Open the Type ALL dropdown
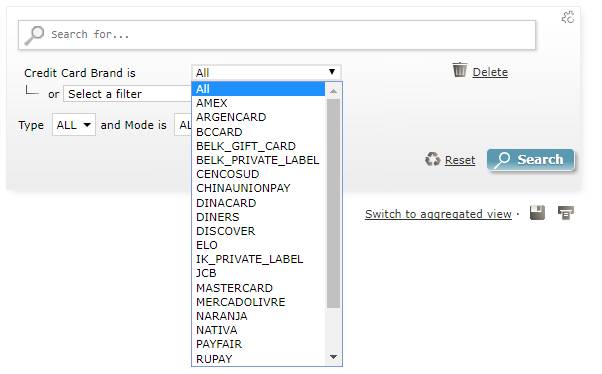This screenshot has height=374, width=602. (74, 124)
